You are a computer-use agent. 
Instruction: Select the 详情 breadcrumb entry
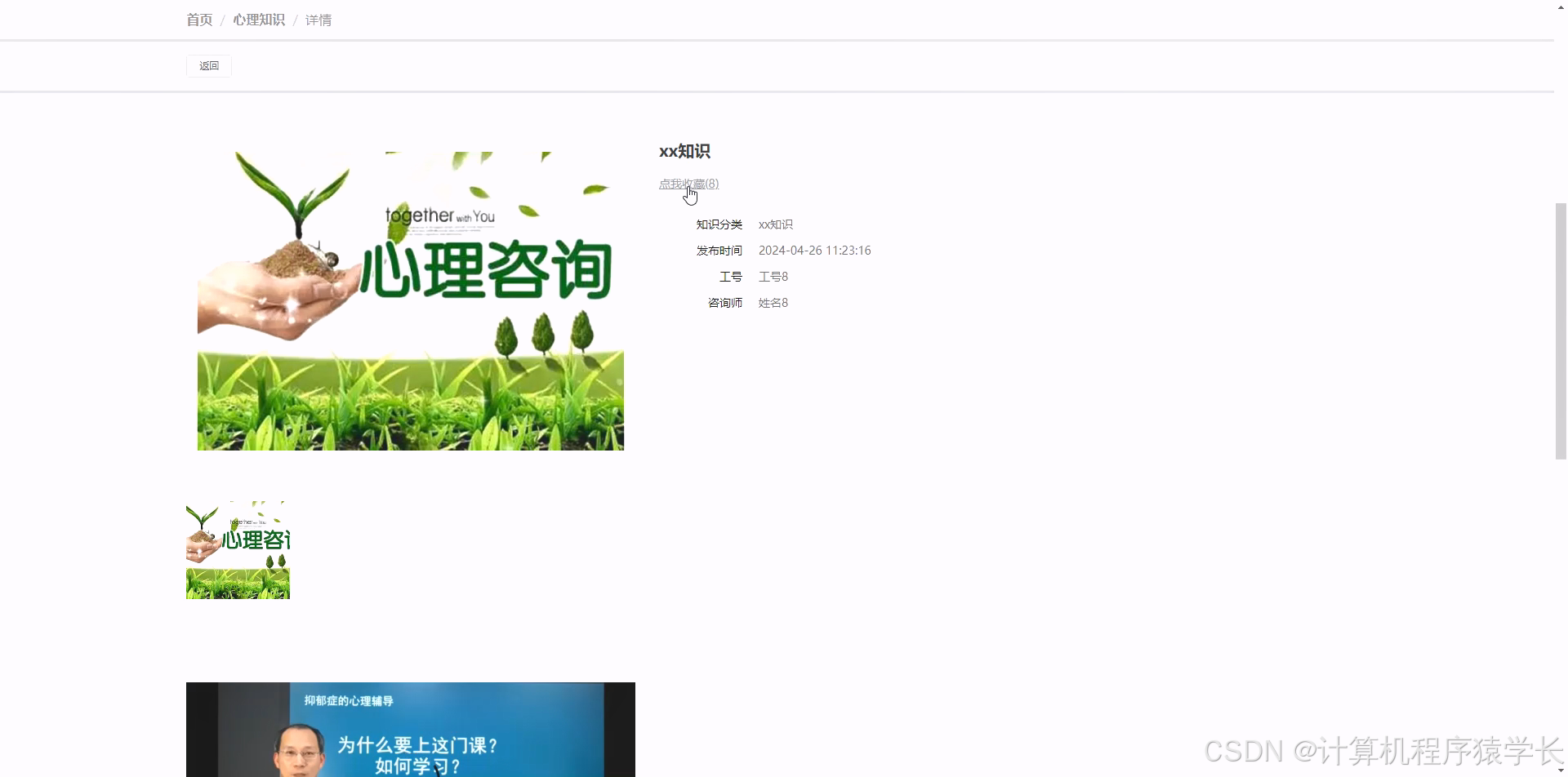pos(318,20)
